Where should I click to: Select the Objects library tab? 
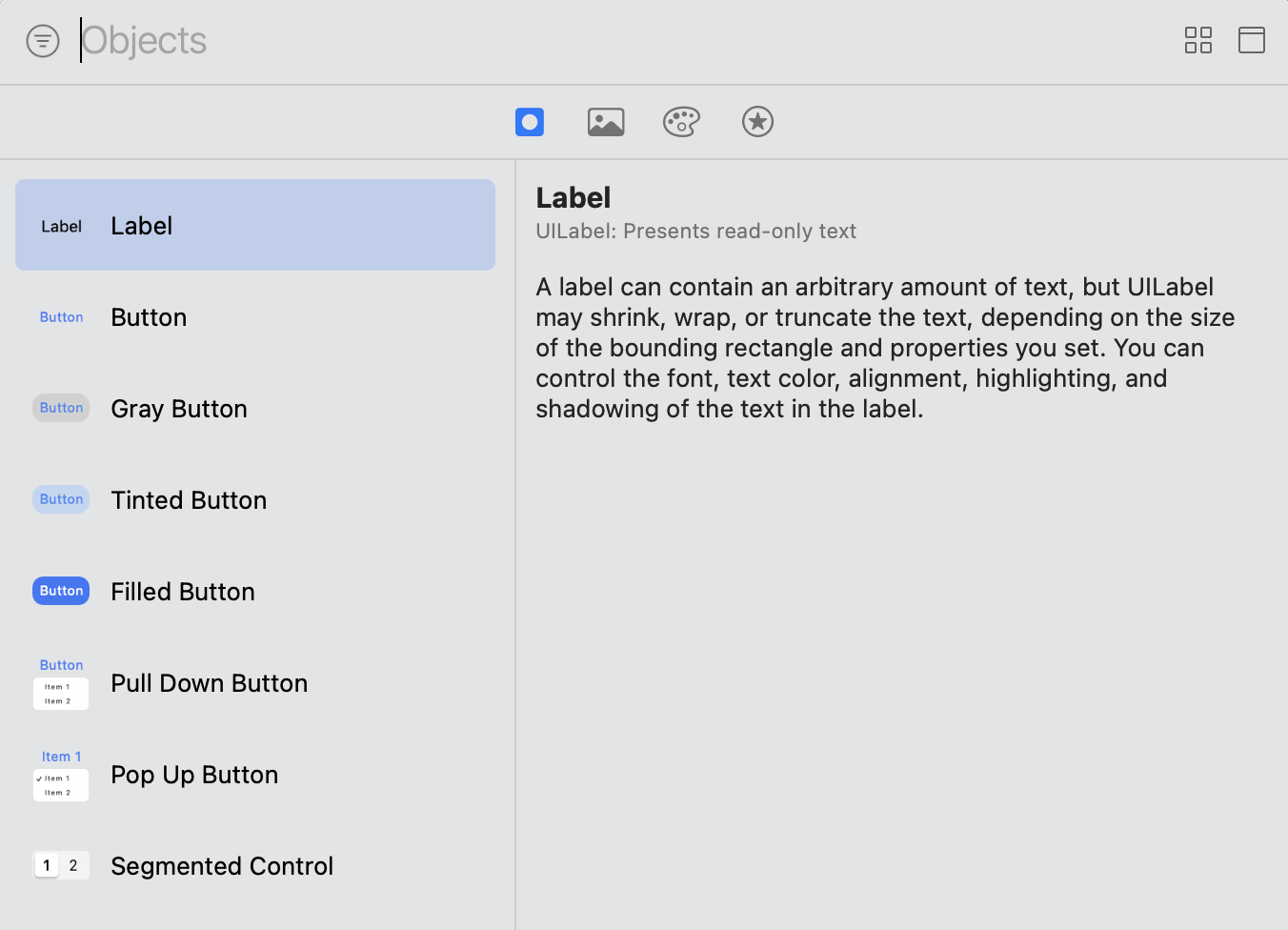[530, 122]
